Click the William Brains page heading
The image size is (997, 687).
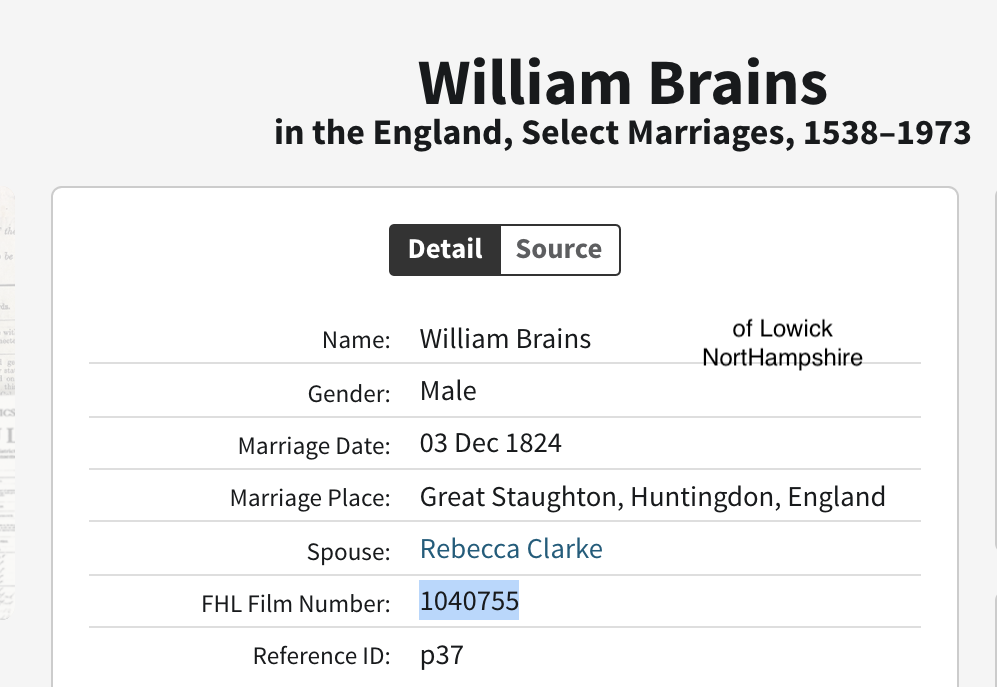623,83
